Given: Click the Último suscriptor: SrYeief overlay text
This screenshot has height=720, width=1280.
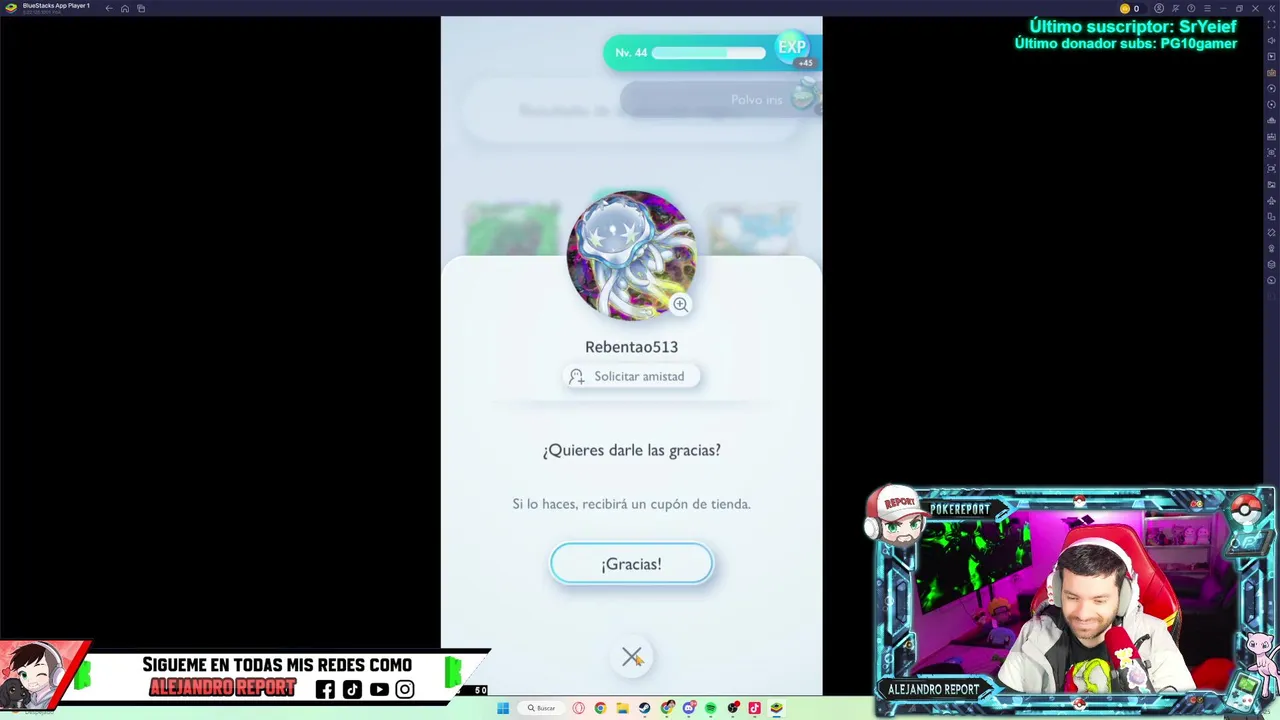Looking at the screenshot, I should click(1133, 27).
